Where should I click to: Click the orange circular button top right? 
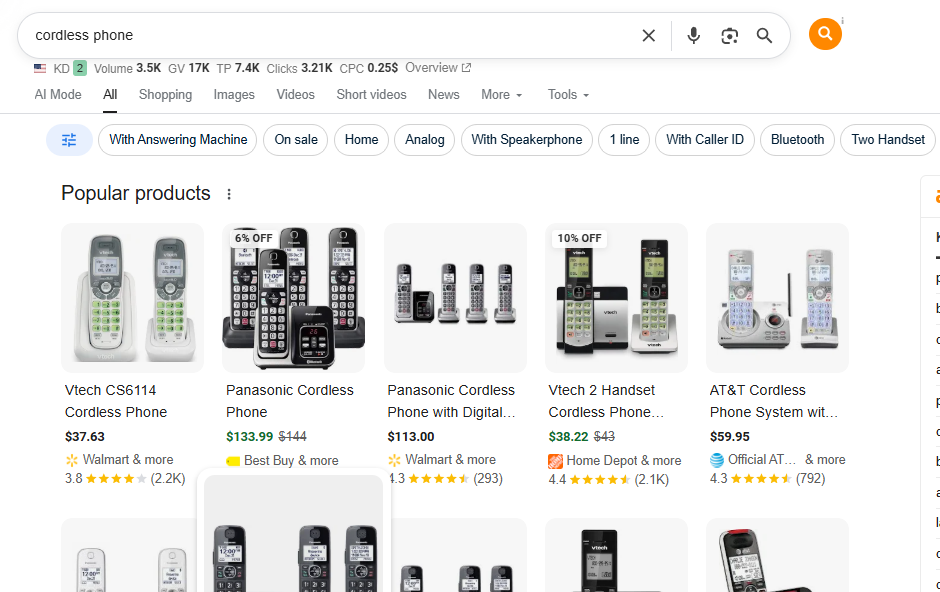pos(824,33)
